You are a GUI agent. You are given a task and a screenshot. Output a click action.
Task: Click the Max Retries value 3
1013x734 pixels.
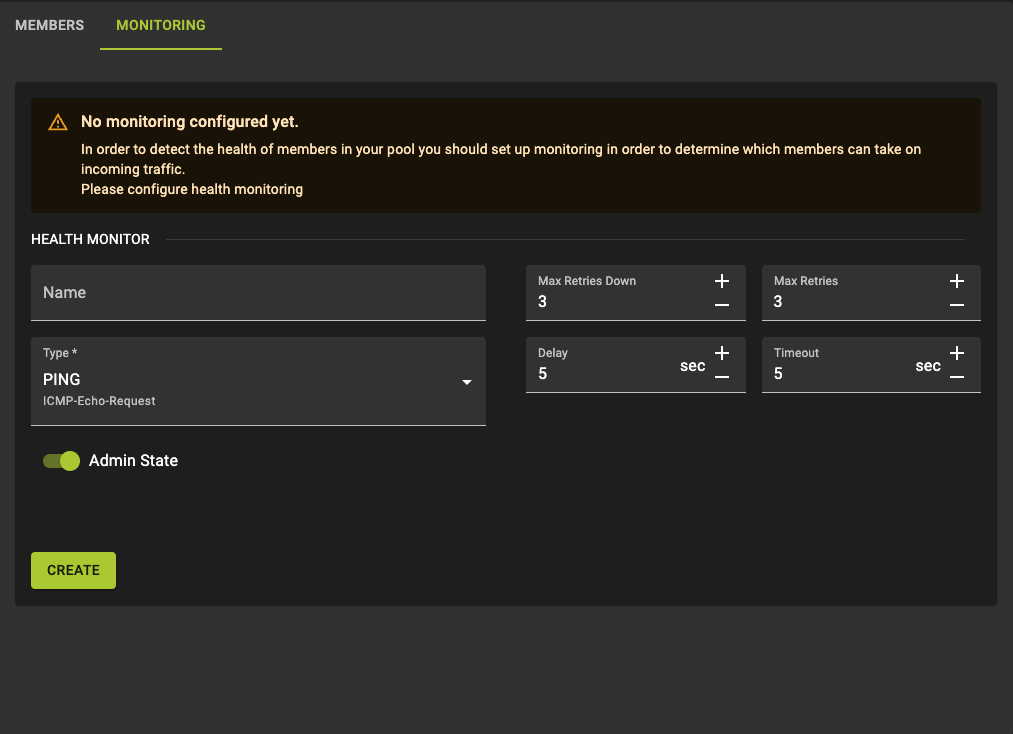point(778,302)
